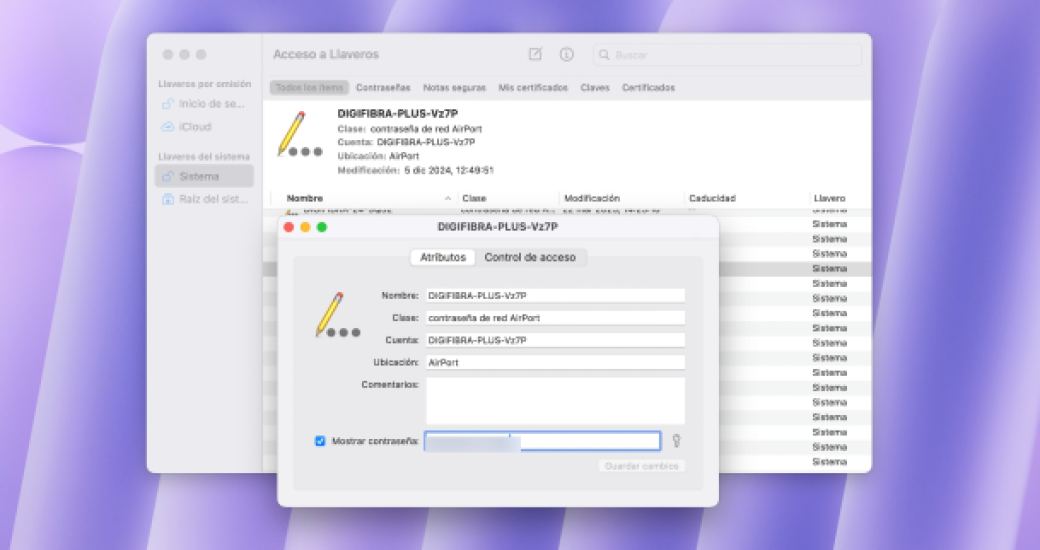Select the iCloud keychain in sidebar

click(204, 127)
